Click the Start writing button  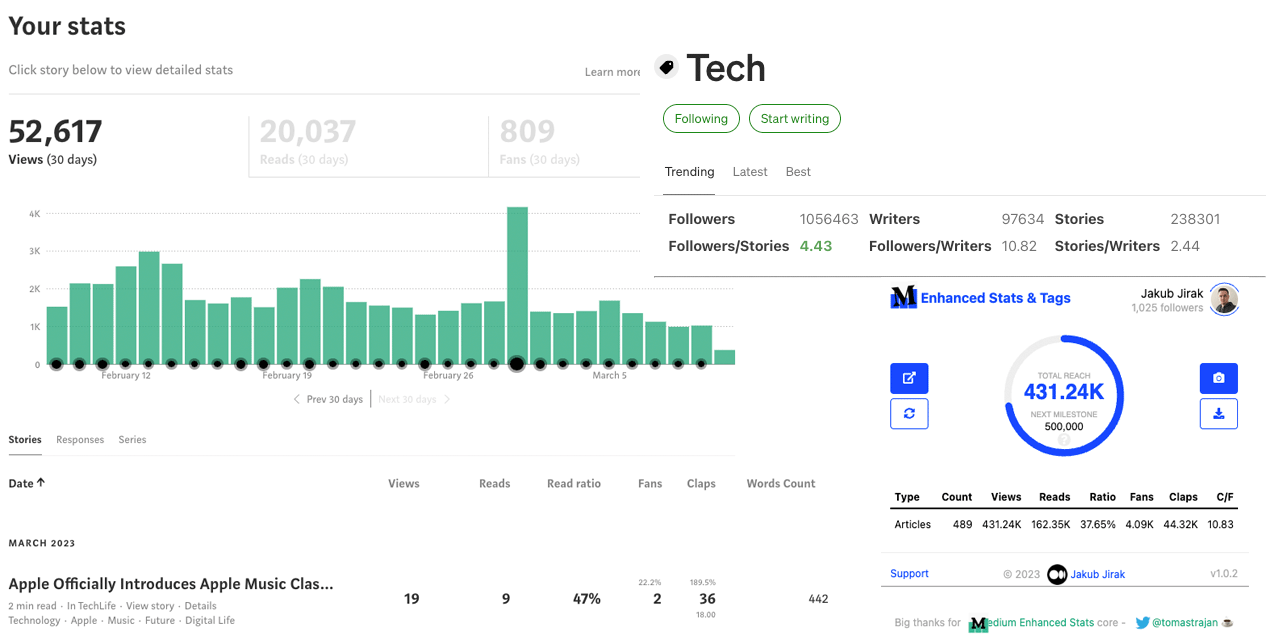pyautogui.click(x=795, y=118)
